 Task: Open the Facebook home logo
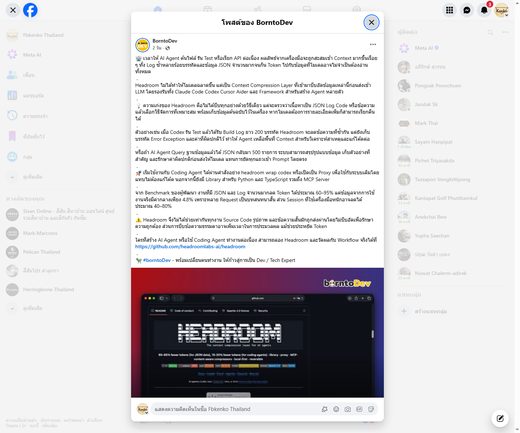[30, 10]
